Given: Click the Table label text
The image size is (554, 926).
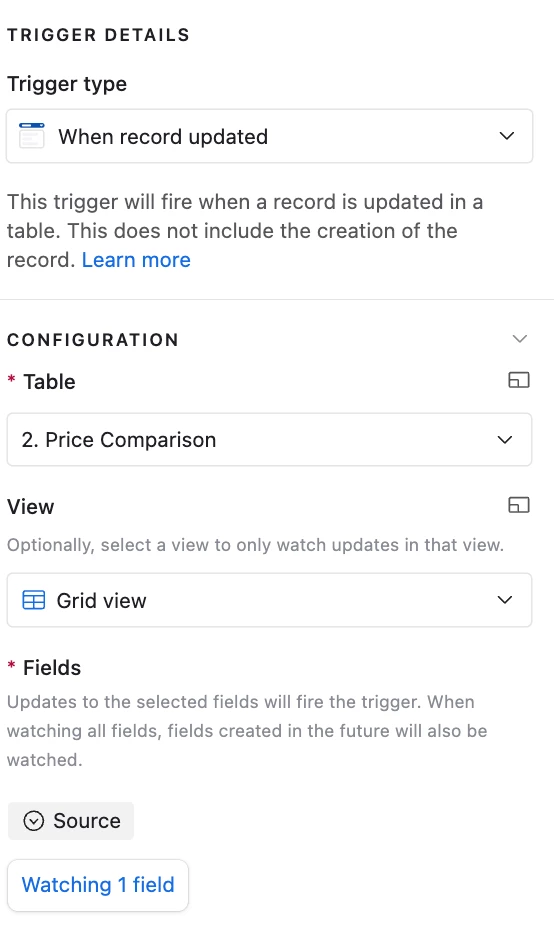Looking at the screenshot, I should (x=50, y=382).
